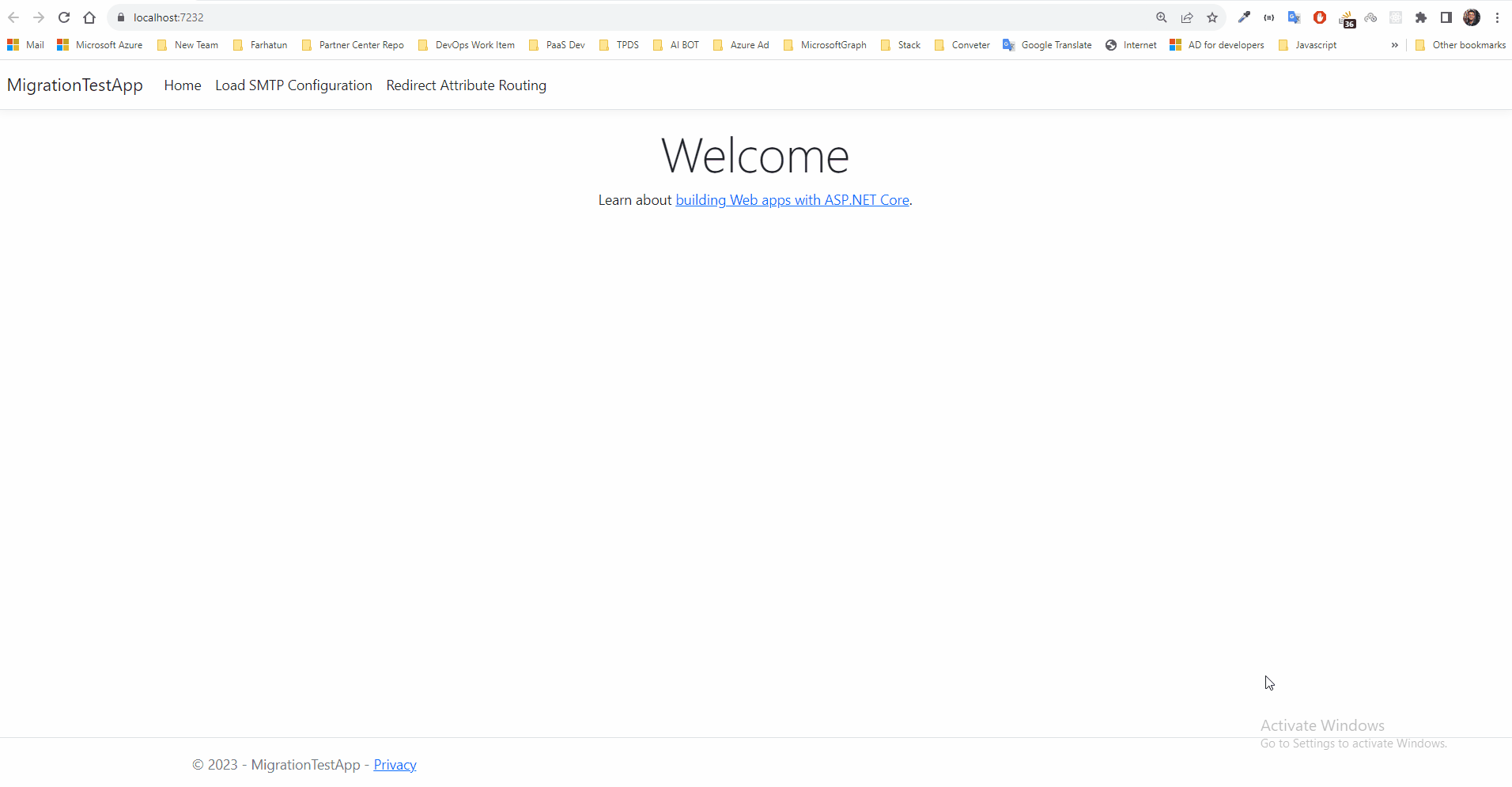Select Load SMTP Configuration menu item

click(293, 85)
